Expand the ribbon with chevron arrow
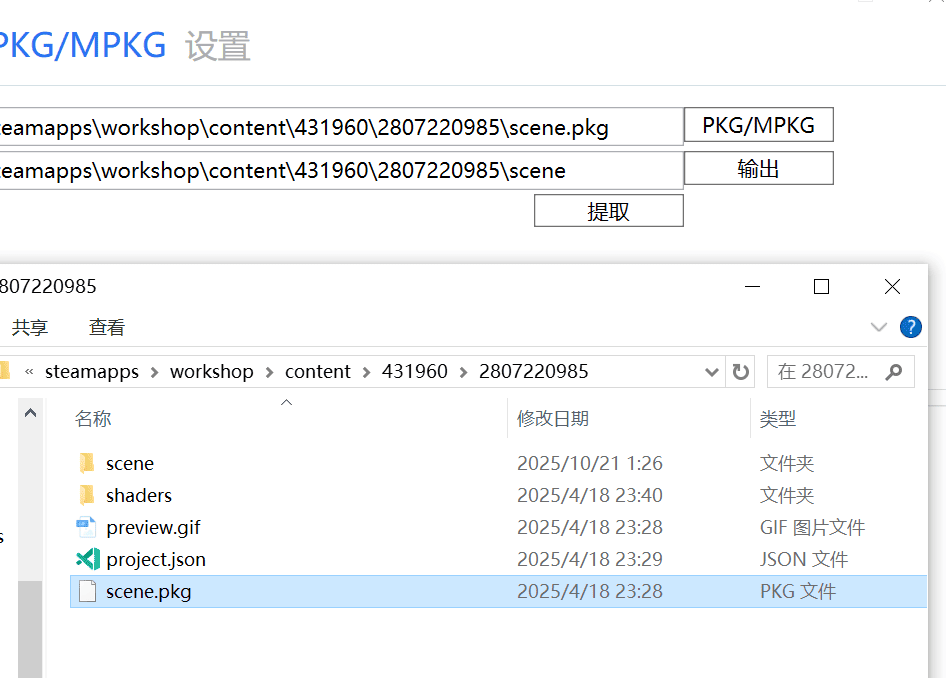This screenshot has height=678, width=946. 879,327
